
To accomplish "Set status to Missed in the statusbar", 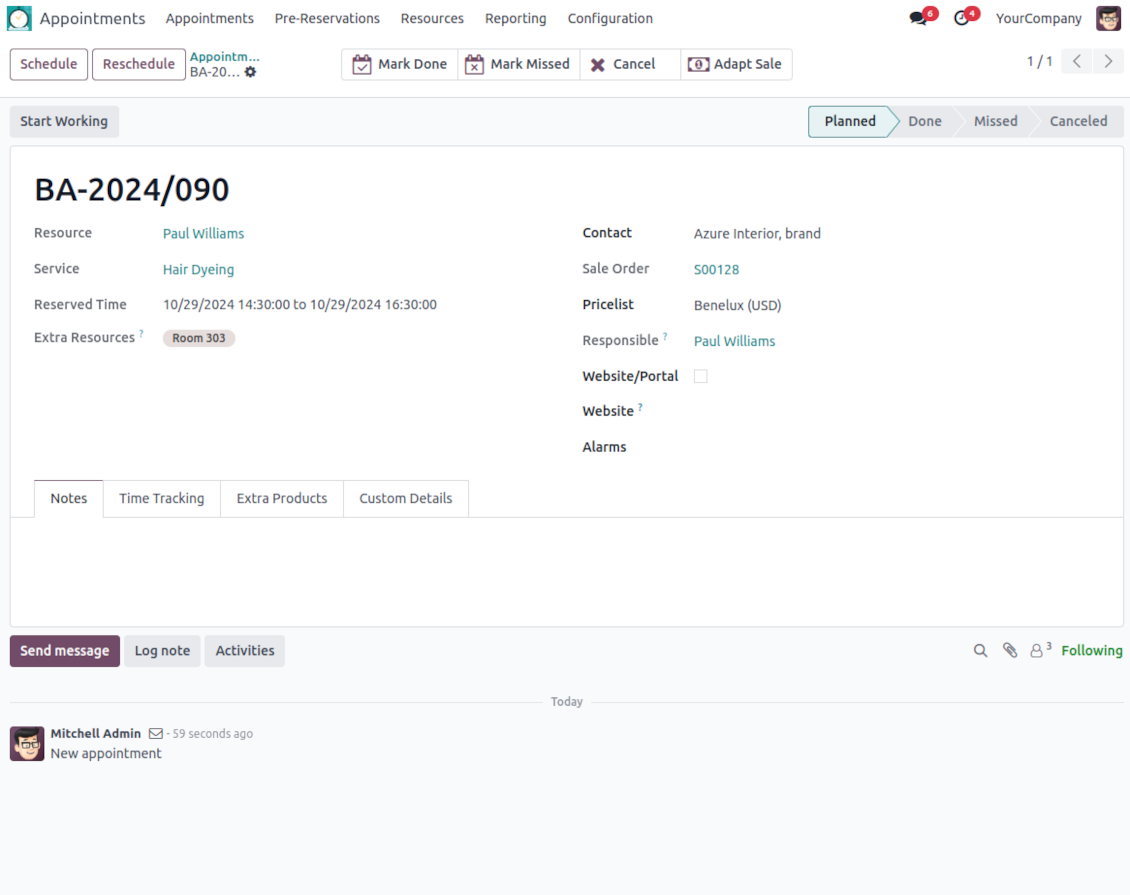I will (995, 121).
